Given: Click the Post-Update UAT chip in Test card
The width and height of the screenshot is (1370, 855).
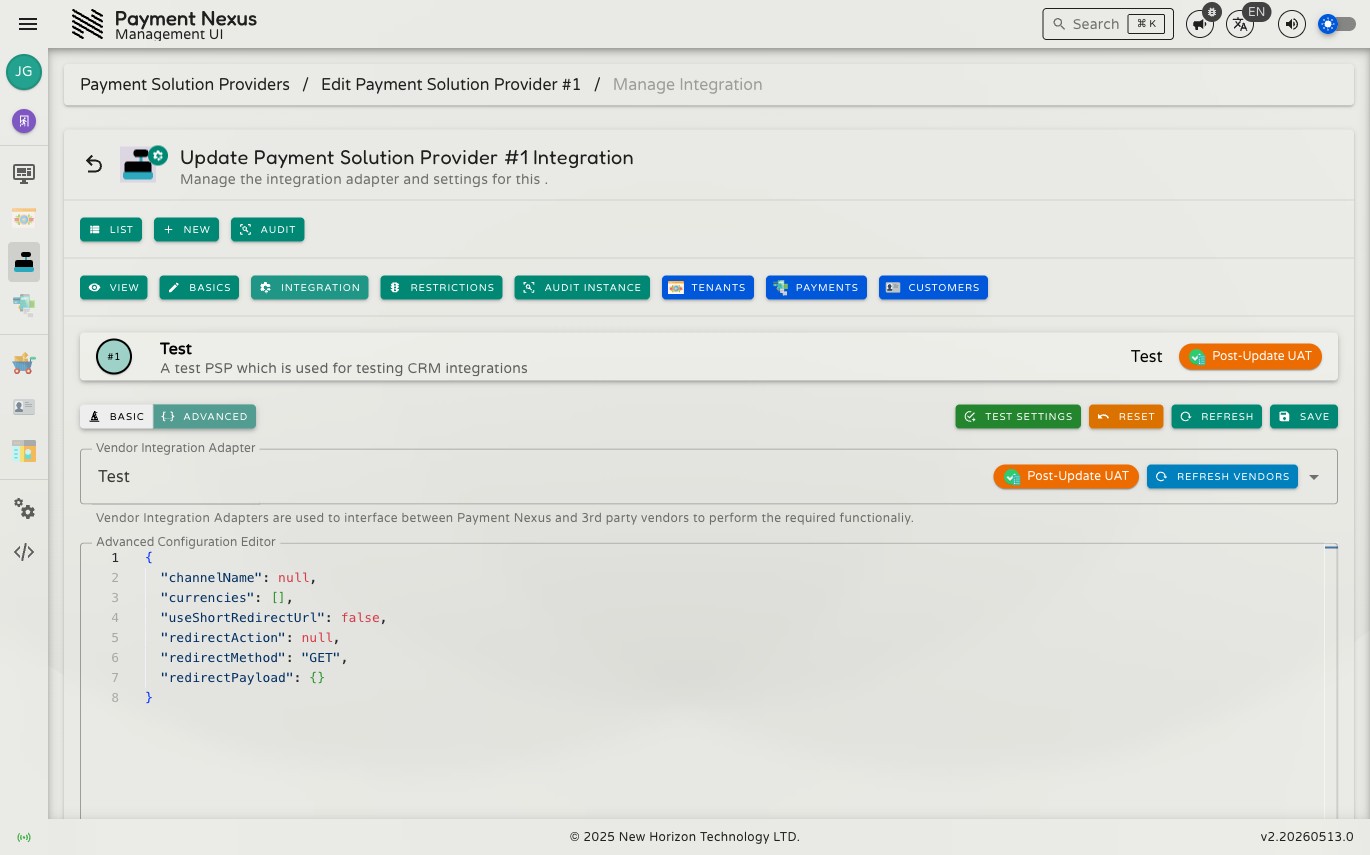Looking at the screenshot, I should point(1250,357).
